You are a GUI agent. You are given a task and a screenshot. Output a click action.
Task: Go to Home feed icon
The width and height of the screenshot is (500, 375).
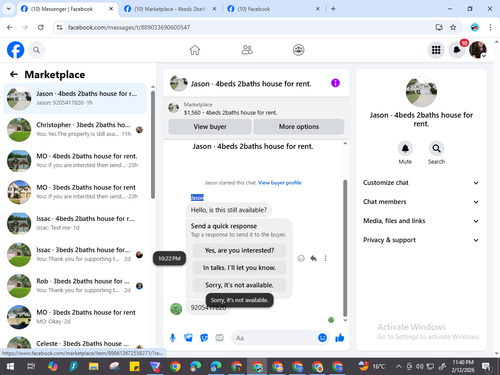point(195,50)
